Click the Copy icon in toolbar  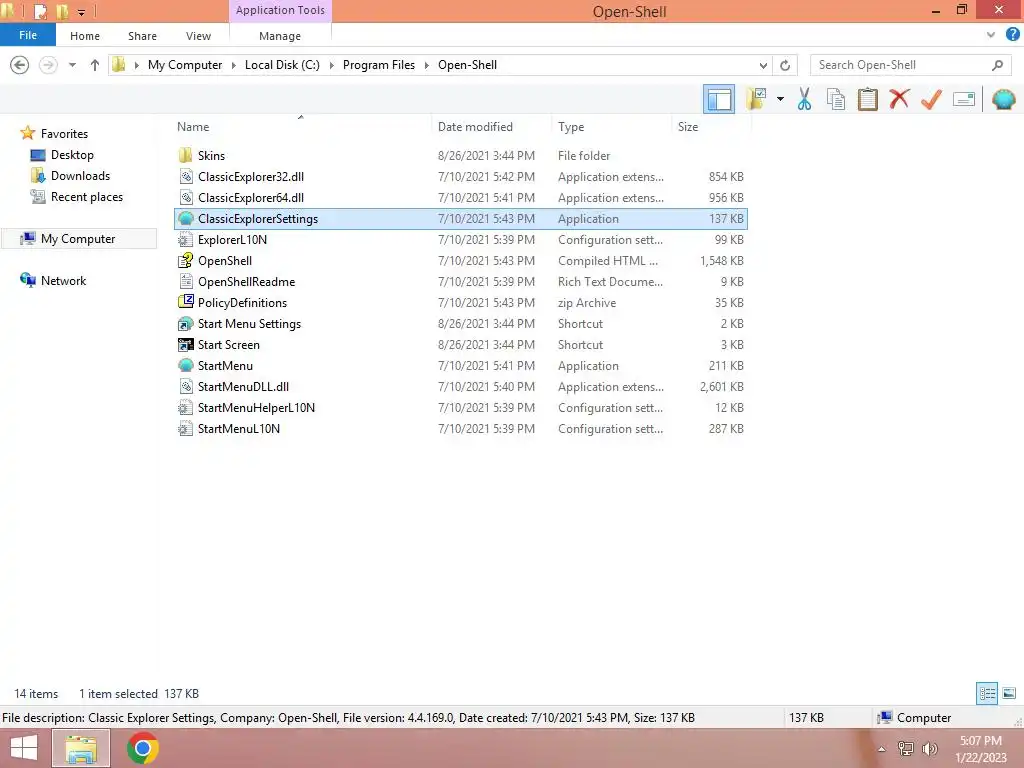click(836, 99)
